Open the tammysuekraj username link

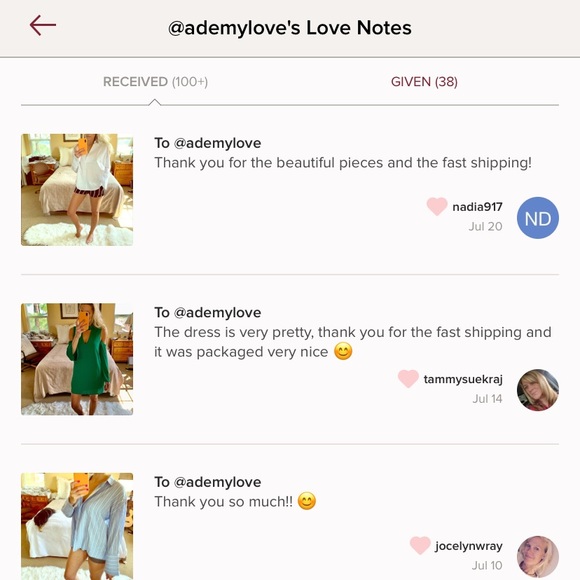[463, 379]
